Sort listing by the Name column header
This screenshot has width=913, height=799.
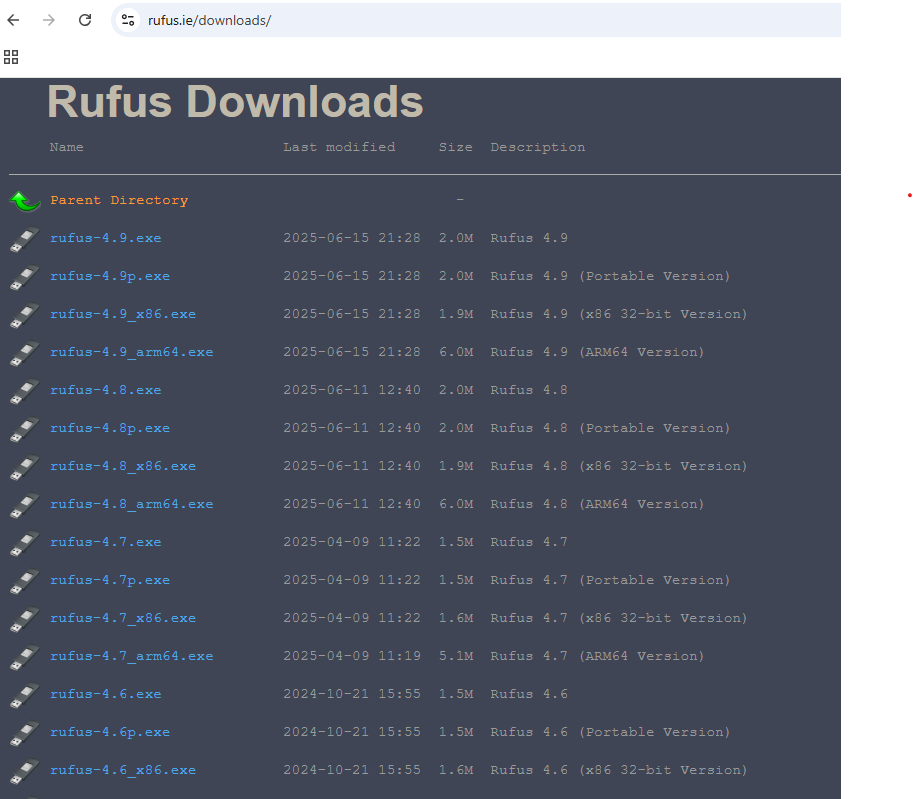(67, 147)
